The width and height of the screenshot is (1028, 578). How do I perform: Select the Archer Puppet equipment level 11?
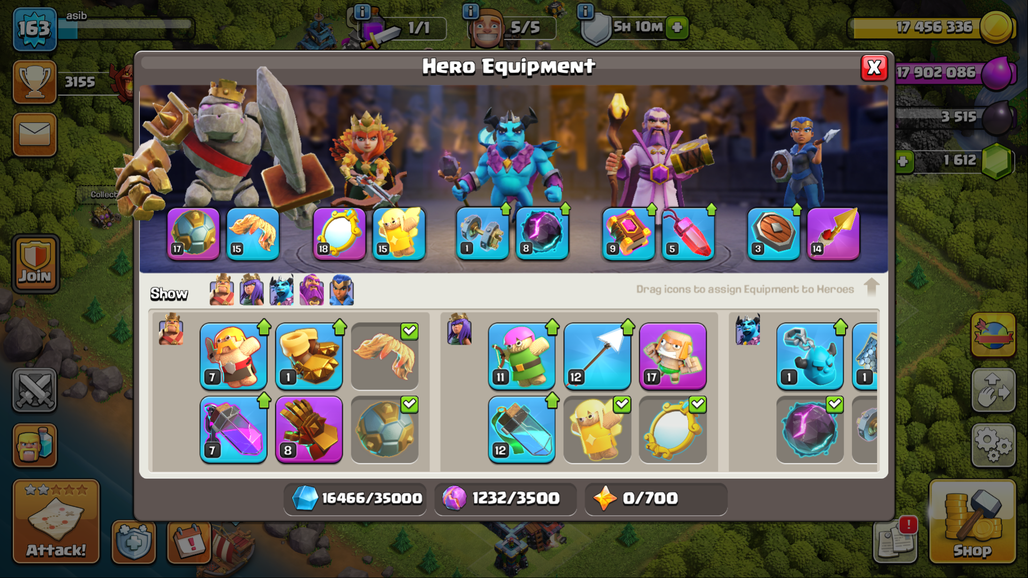(522, 356)
